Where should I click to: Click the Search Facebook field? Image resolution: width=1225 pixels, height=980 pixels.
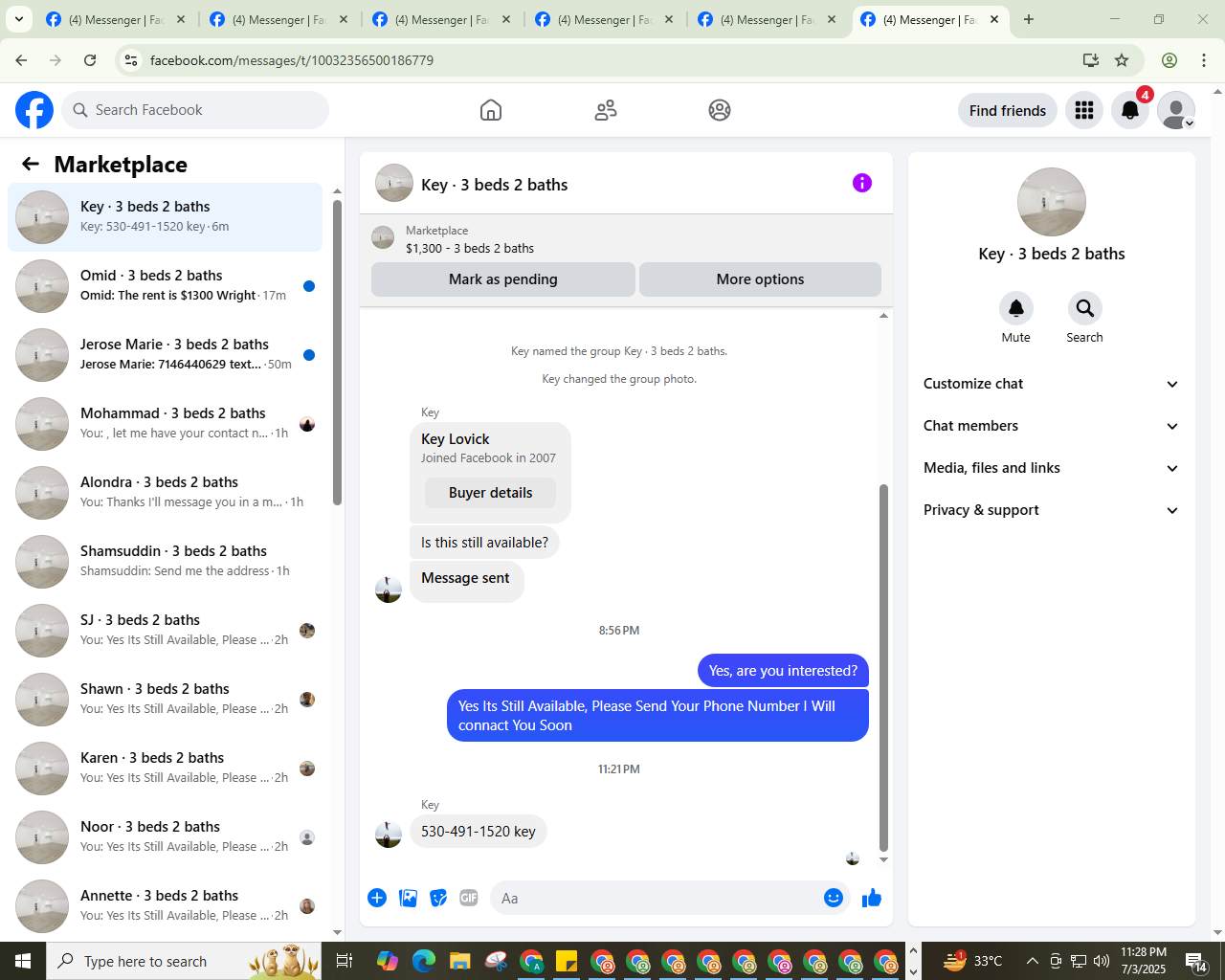pos(195,110)
